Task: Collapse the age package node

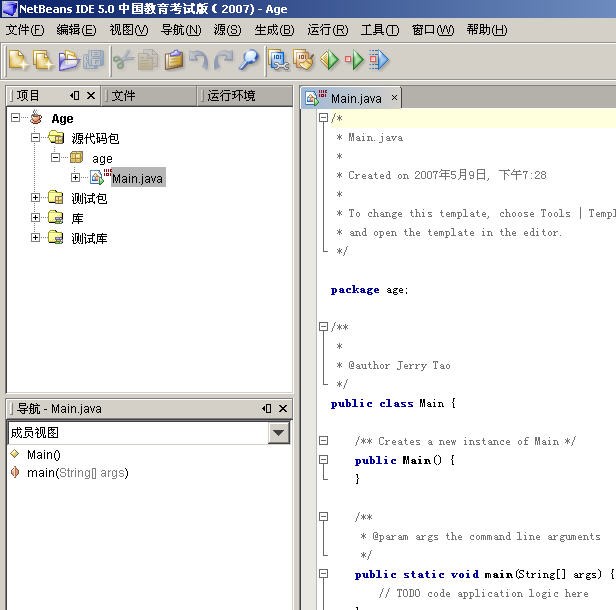Action: [x=55, y=158]
